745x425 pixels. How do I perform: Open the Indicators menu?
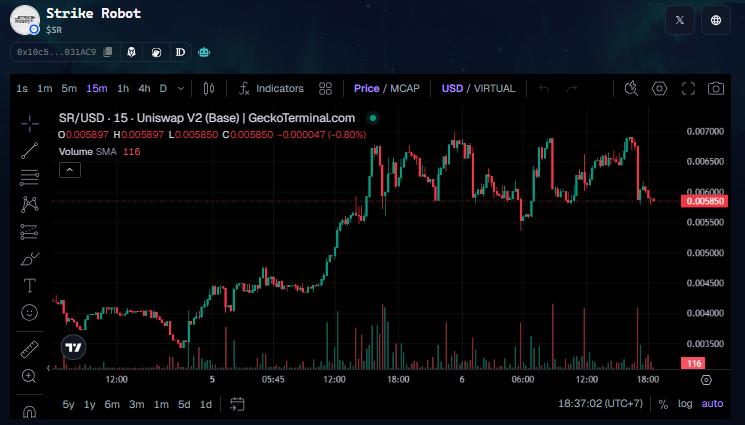[271, 88]
